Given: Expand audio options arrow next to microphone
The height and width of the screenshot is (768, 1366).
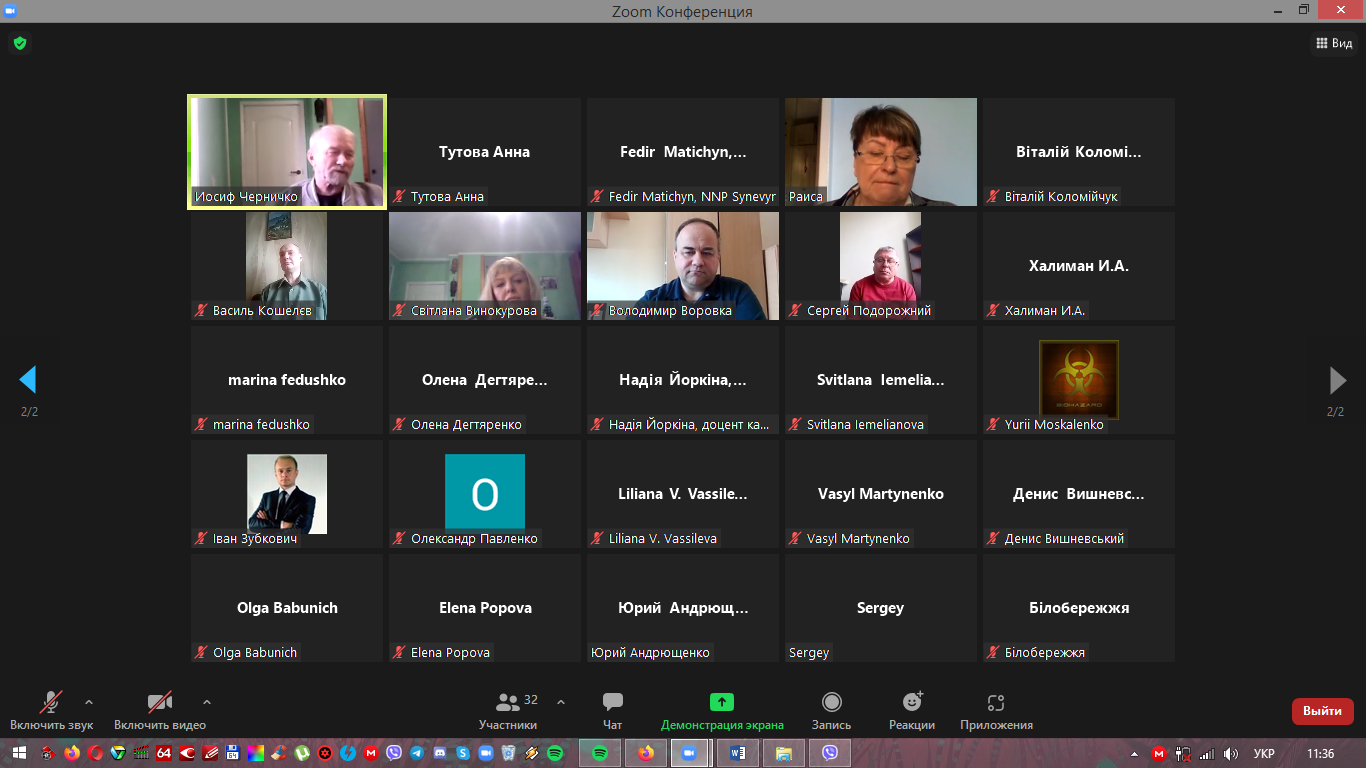Looking at the screenshot, I should point(89,702).
